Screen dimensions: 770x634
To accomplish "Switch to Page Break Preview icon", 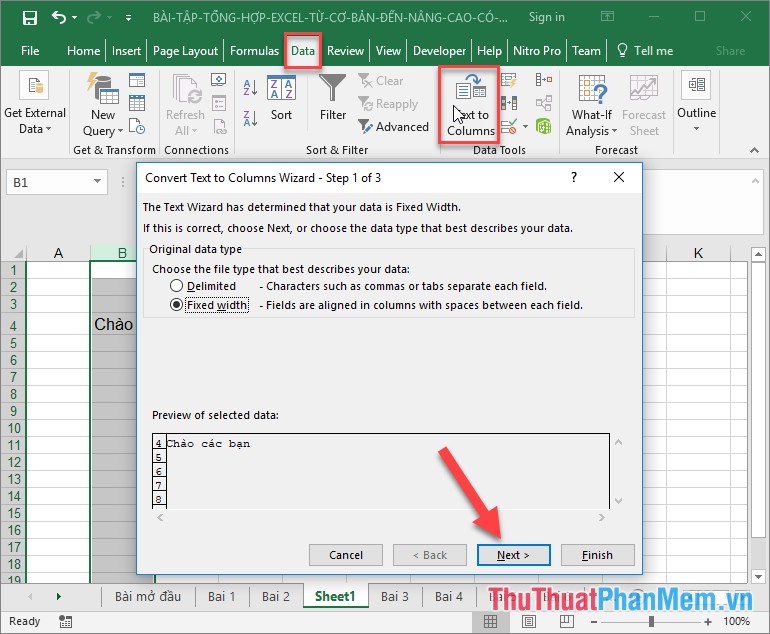I will click(x=567, y=622).
